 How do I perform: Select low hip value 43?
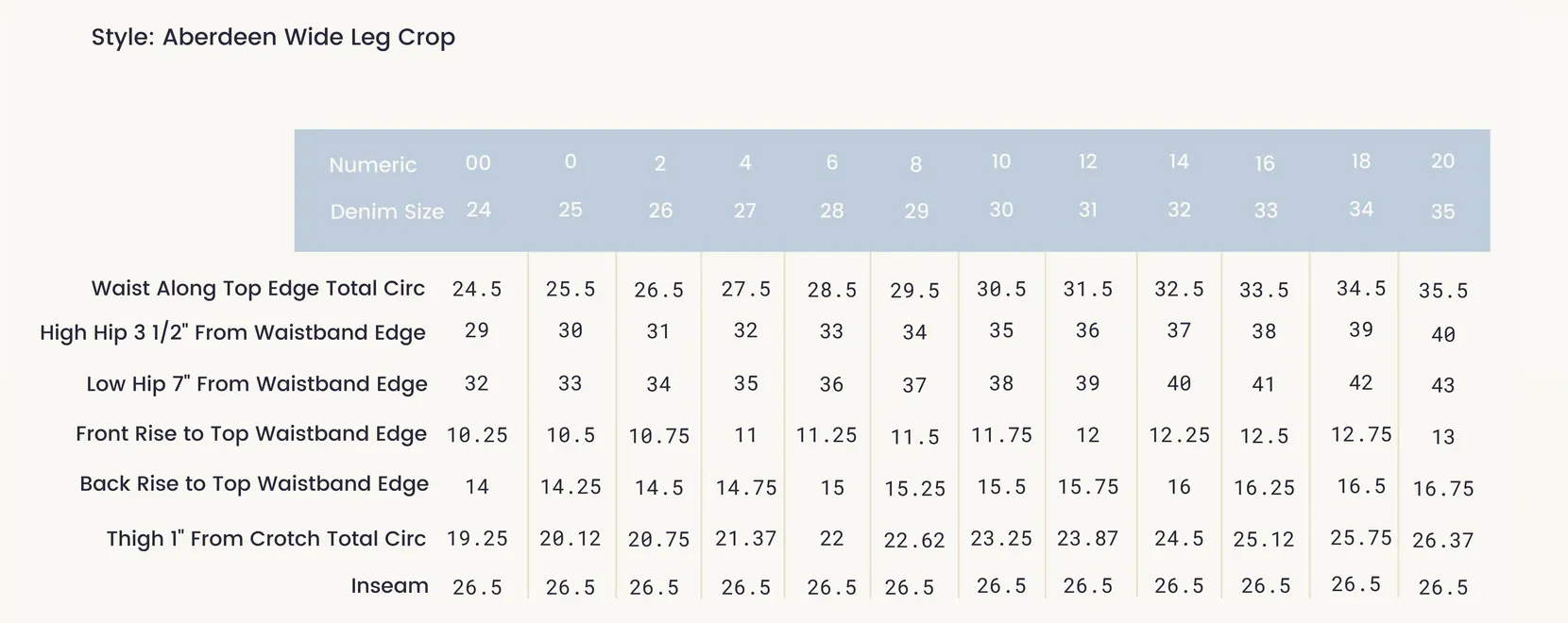point(1442,385)
